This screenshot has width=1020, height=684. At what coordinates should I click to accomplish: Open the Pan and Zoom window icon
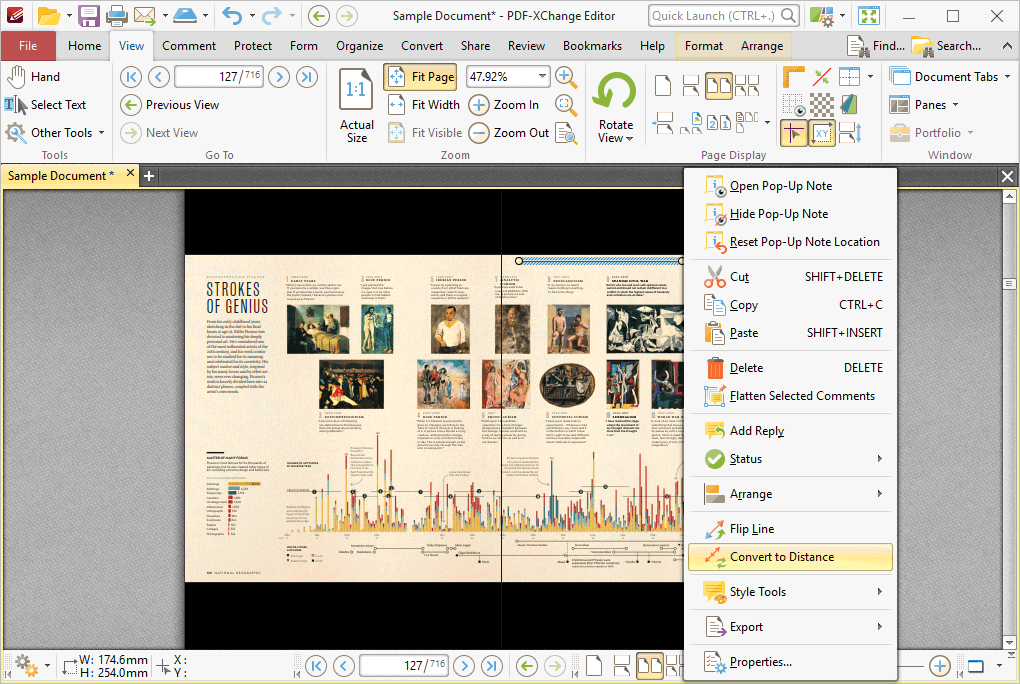(566, 133)
